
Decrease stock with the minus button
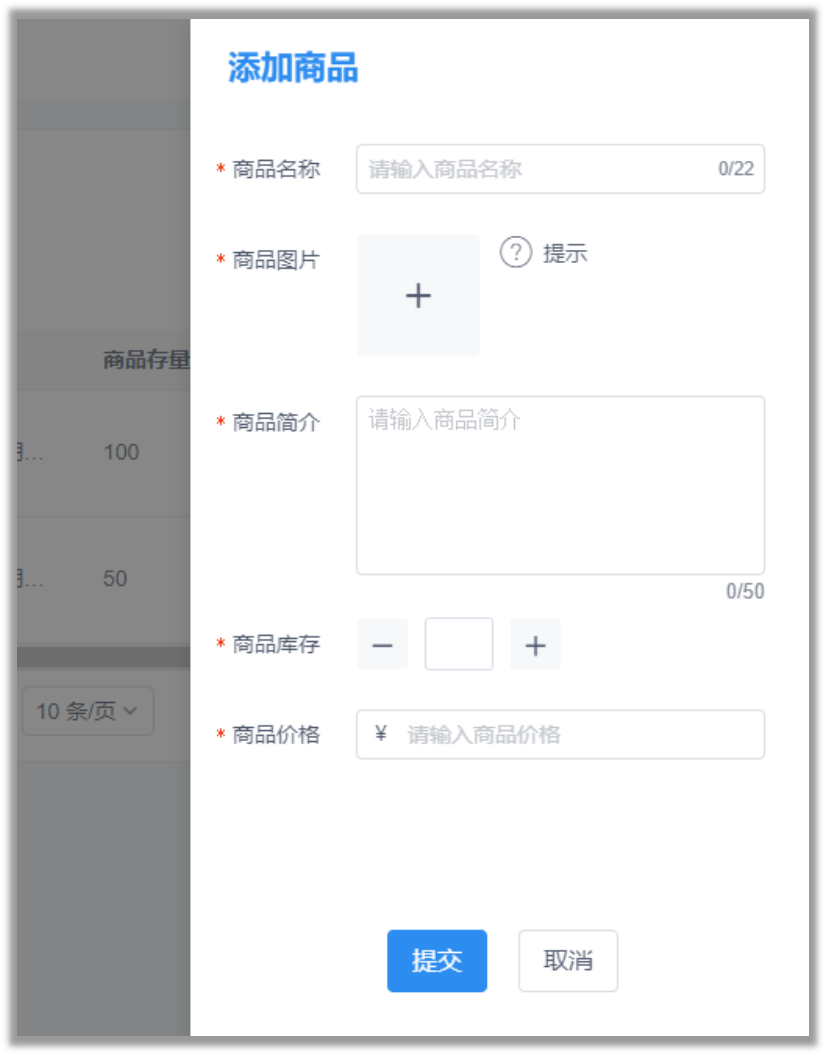[383, 645]
